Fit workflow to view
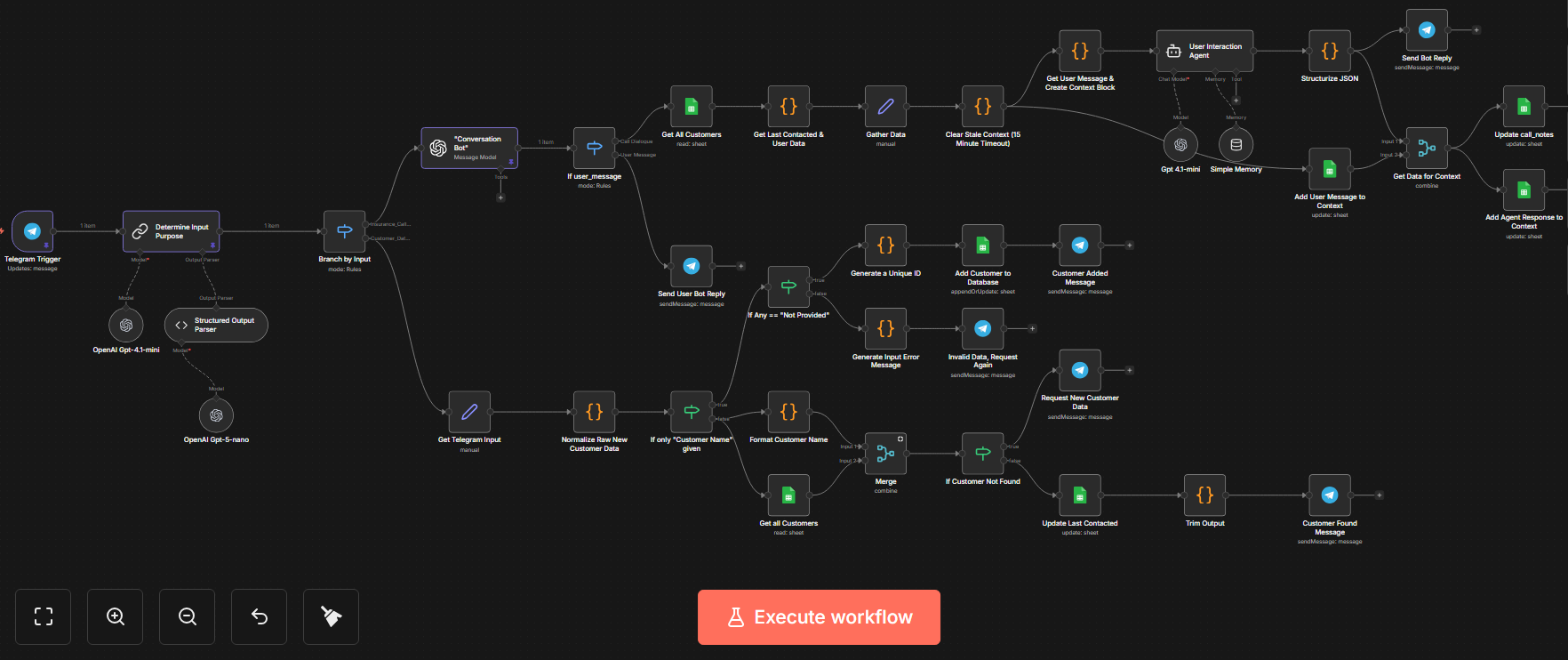The image size is (1568, 660). (44, 616)
